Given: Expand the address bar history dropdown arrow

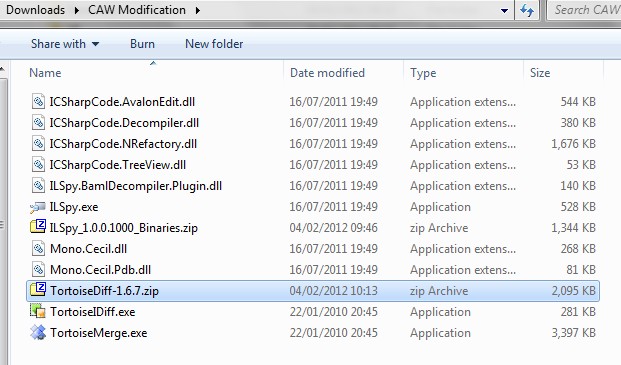Looking at the screenshot, I should point(504,10).
